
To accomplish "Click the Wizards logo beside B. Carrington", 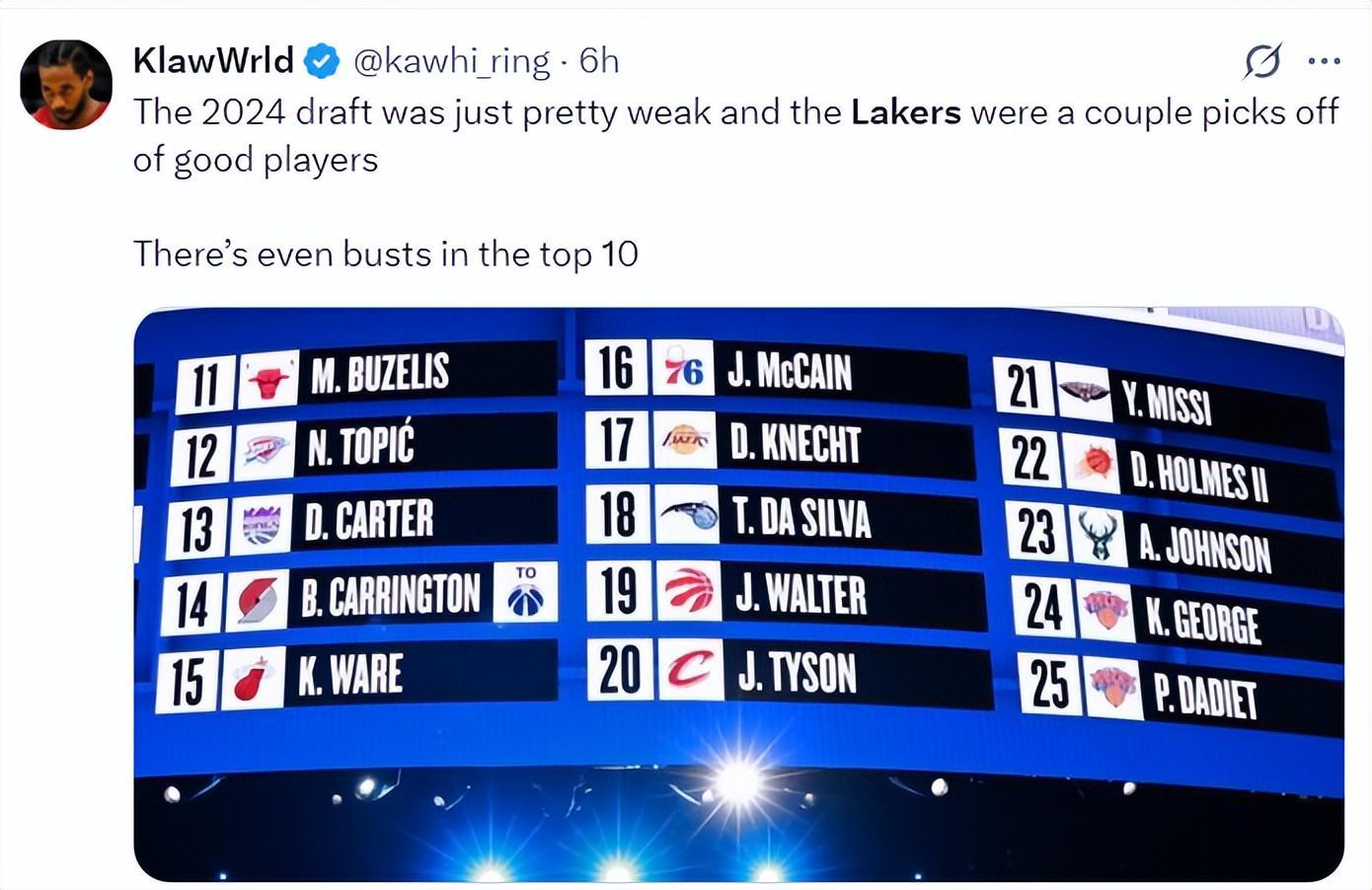I will pyautogui.click(x=525, y=592).
